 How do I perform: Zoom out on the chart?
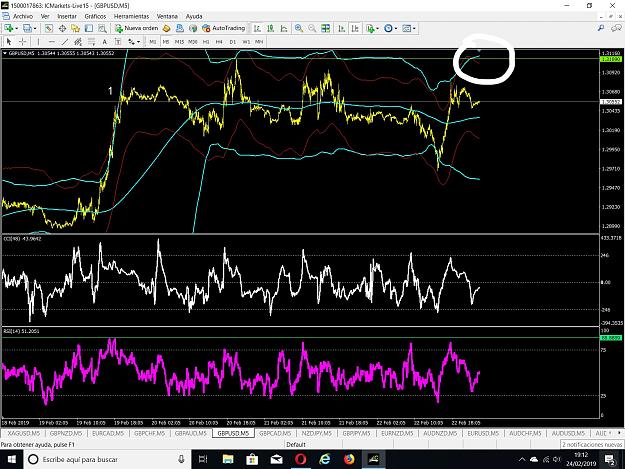click(x=312, y=28)
